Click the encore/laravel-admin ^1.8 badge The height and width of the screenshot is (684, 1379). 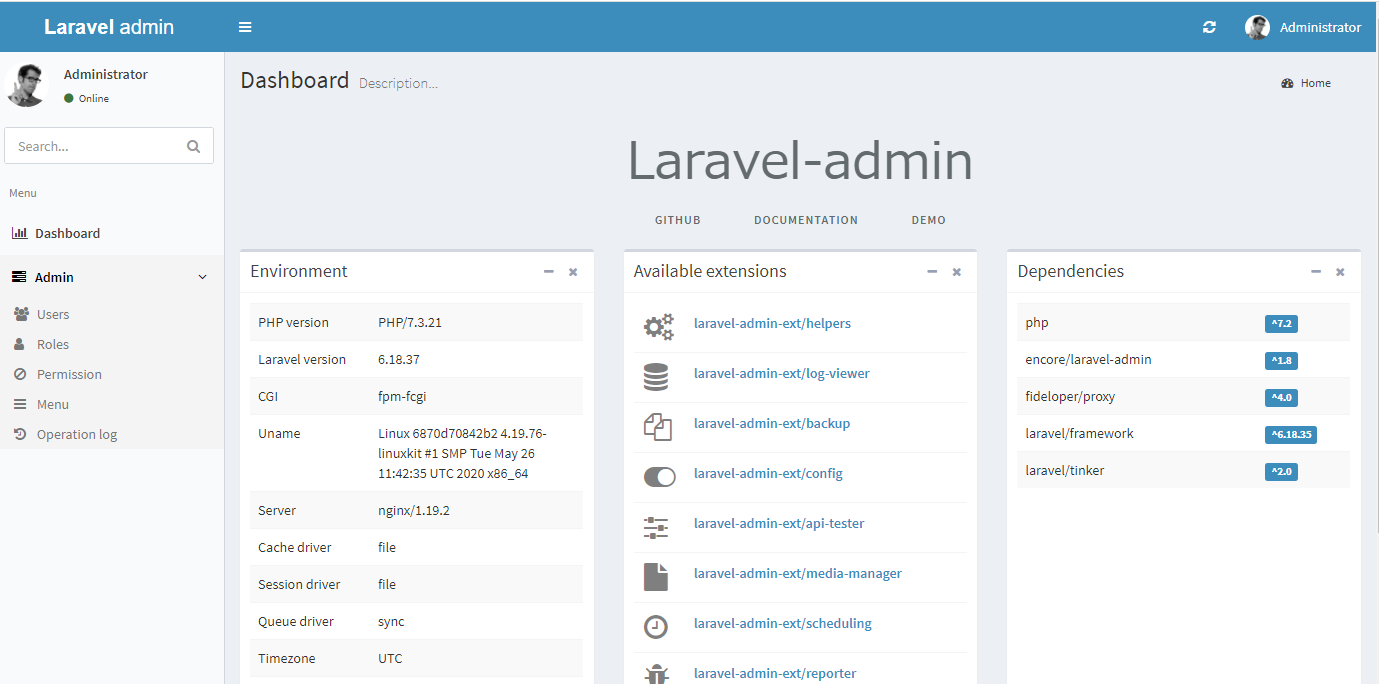click(1281, 361)
